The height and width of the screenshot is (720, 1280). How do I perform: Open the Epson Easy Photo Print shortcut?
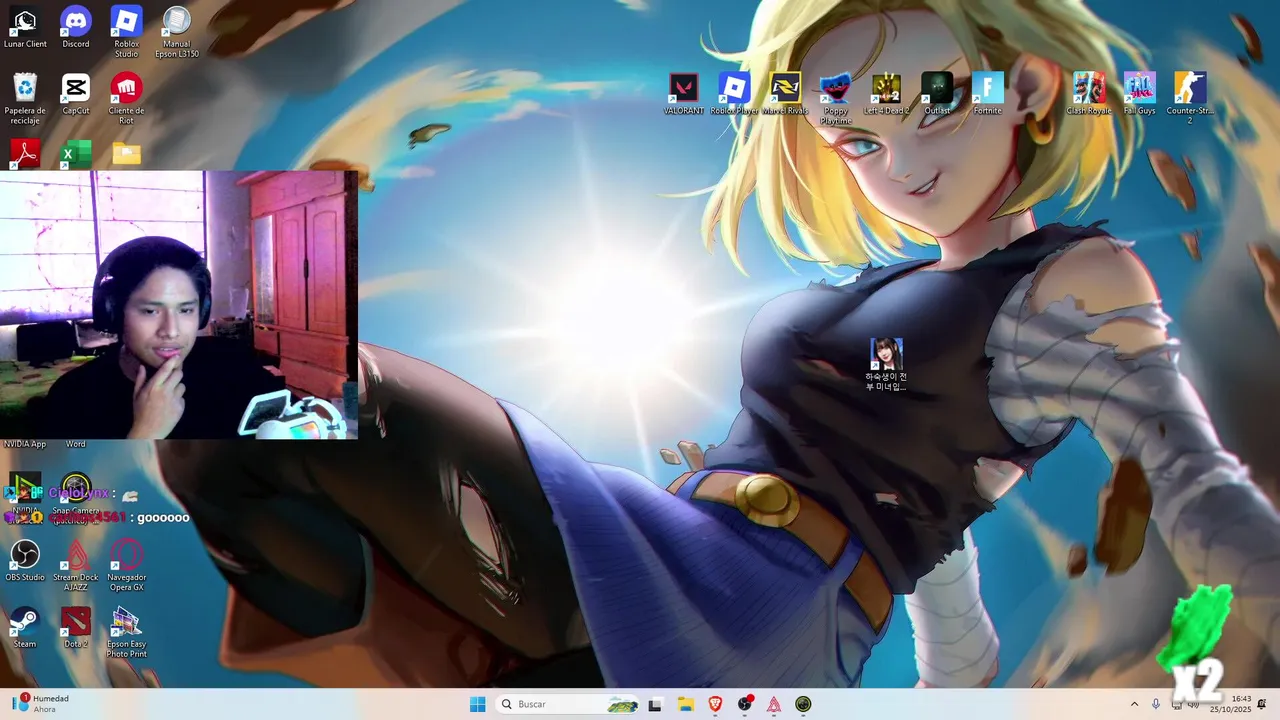pos(126,632)
